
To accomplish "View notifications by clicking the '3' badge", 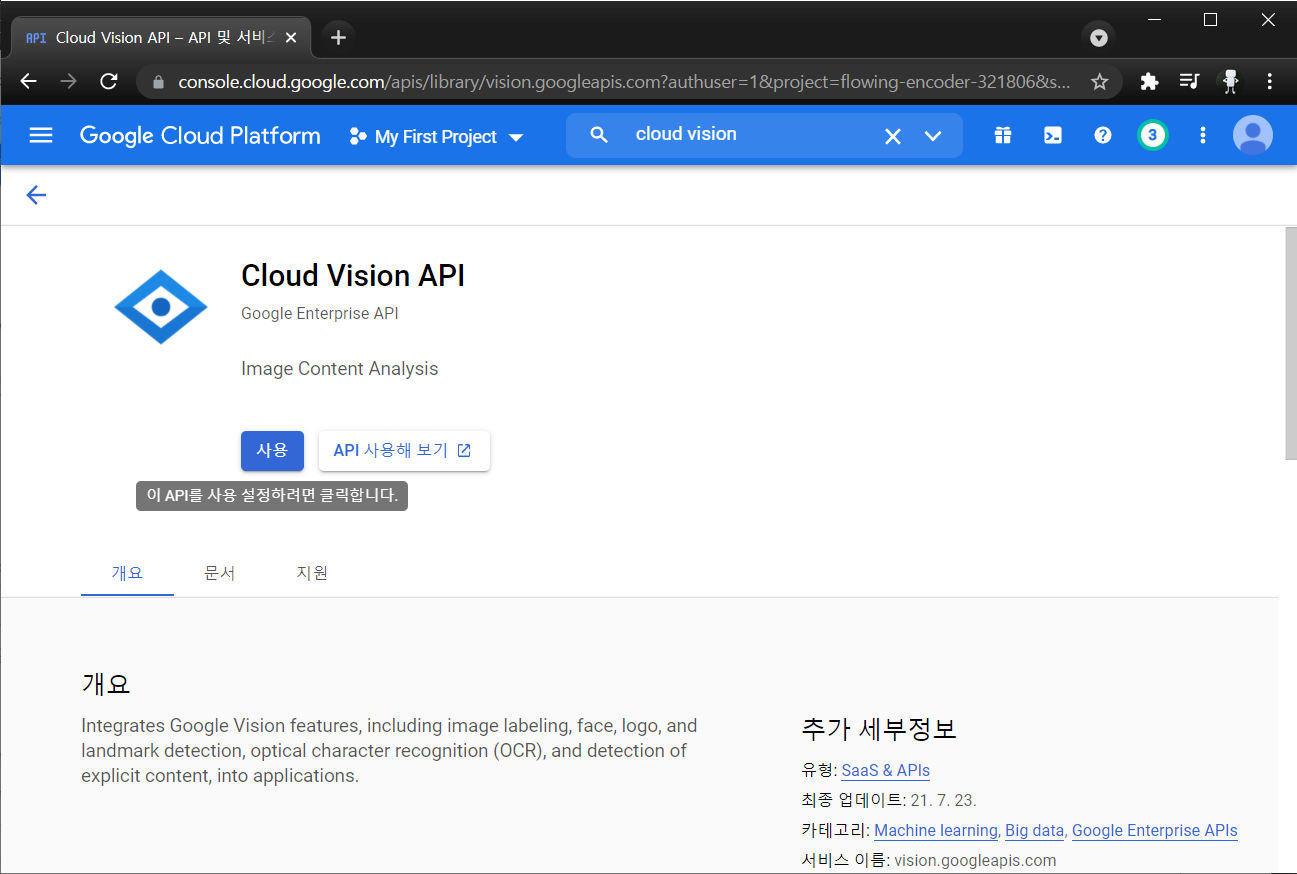I will tap(1152, 135).
